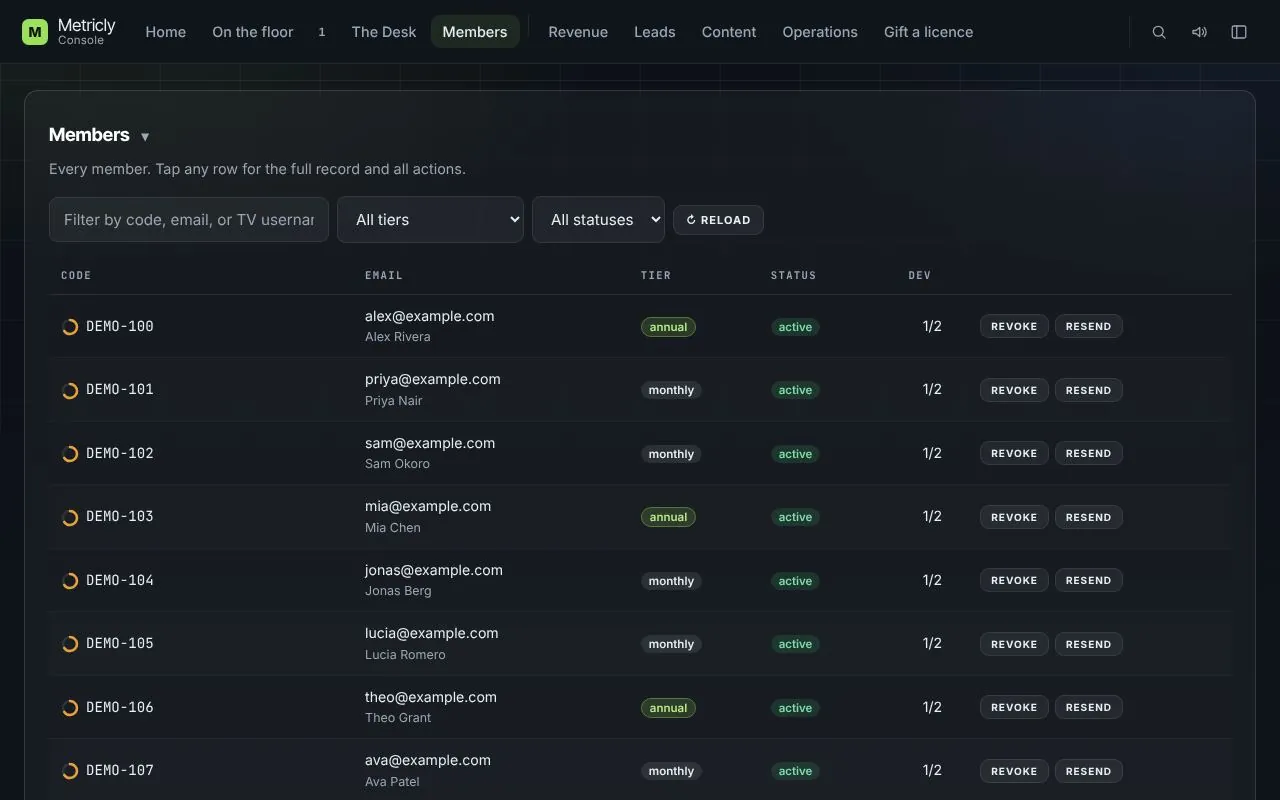Open Gift a licence tab

click(928, 32)
